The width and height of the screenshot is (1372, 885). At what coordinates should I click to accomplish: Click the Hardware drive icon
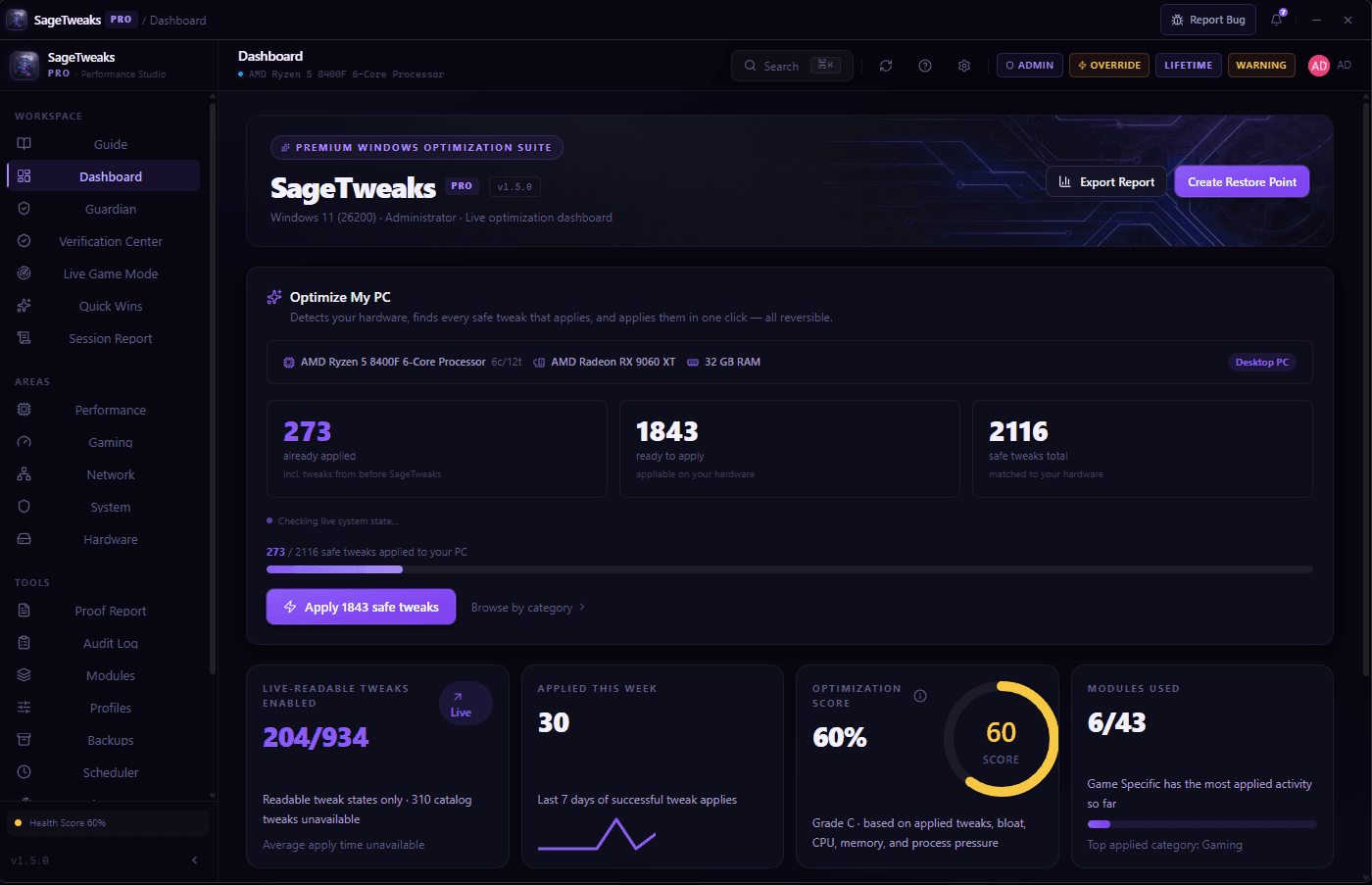click(x=24, y=539)
